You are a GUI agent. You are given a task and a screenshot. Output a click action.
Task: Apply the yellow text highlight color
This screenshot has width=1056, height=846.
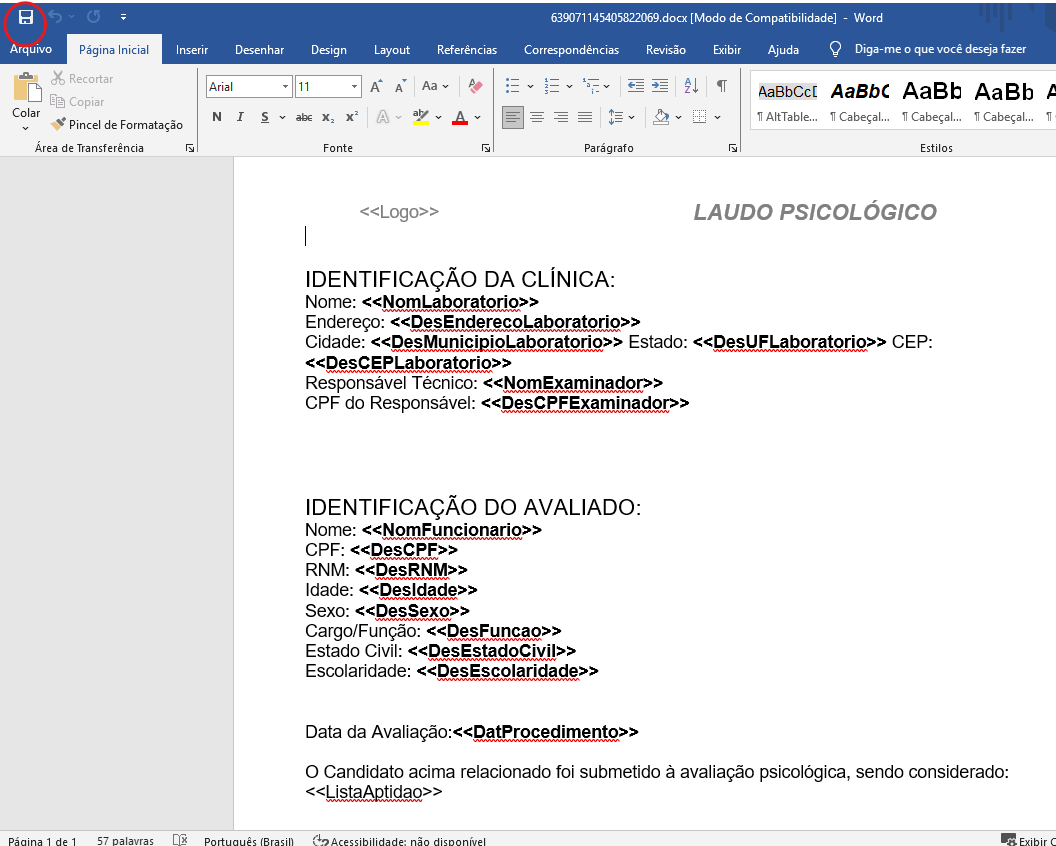[x=421, y=117]
